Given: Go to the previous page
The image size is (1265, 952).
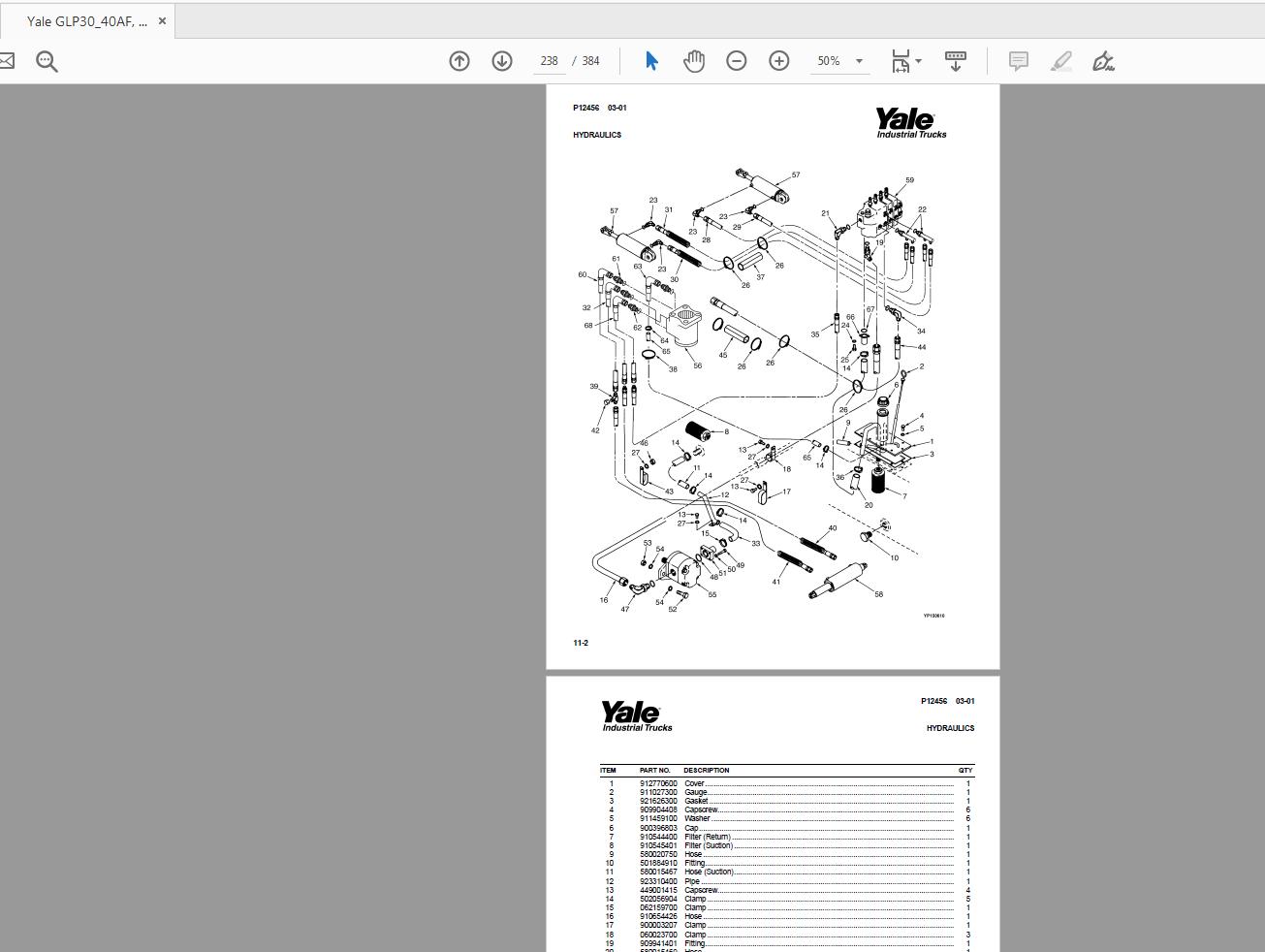Looking at the screenshot, I should coord(459,60).
